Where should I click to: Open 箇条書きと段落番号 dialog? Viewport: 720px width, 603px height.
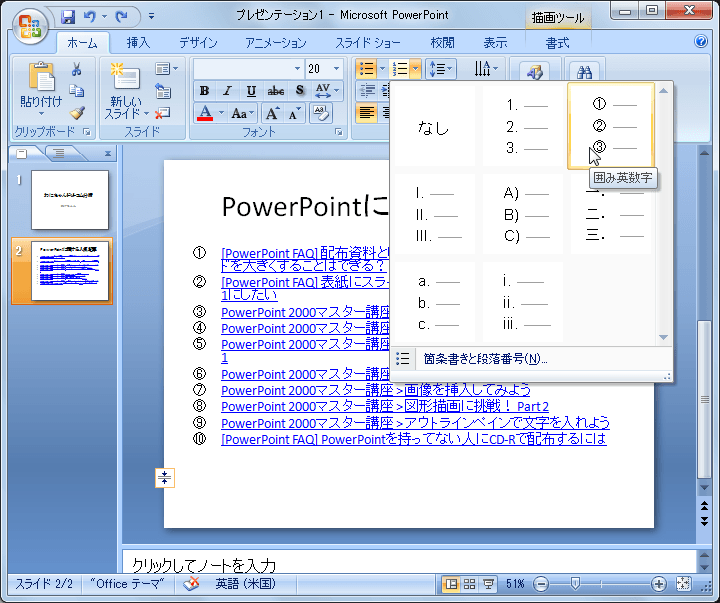pos(485,359)
